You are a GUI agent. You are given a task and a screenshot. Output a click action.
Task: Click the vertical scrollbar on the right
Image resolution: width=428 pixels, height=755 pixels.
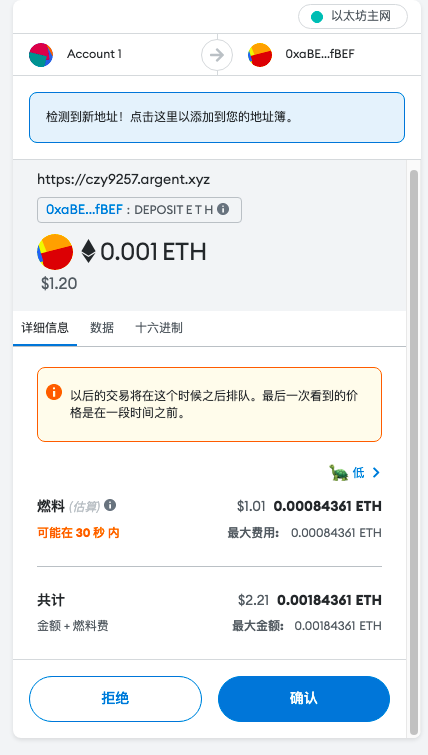[x=414, y=453]
